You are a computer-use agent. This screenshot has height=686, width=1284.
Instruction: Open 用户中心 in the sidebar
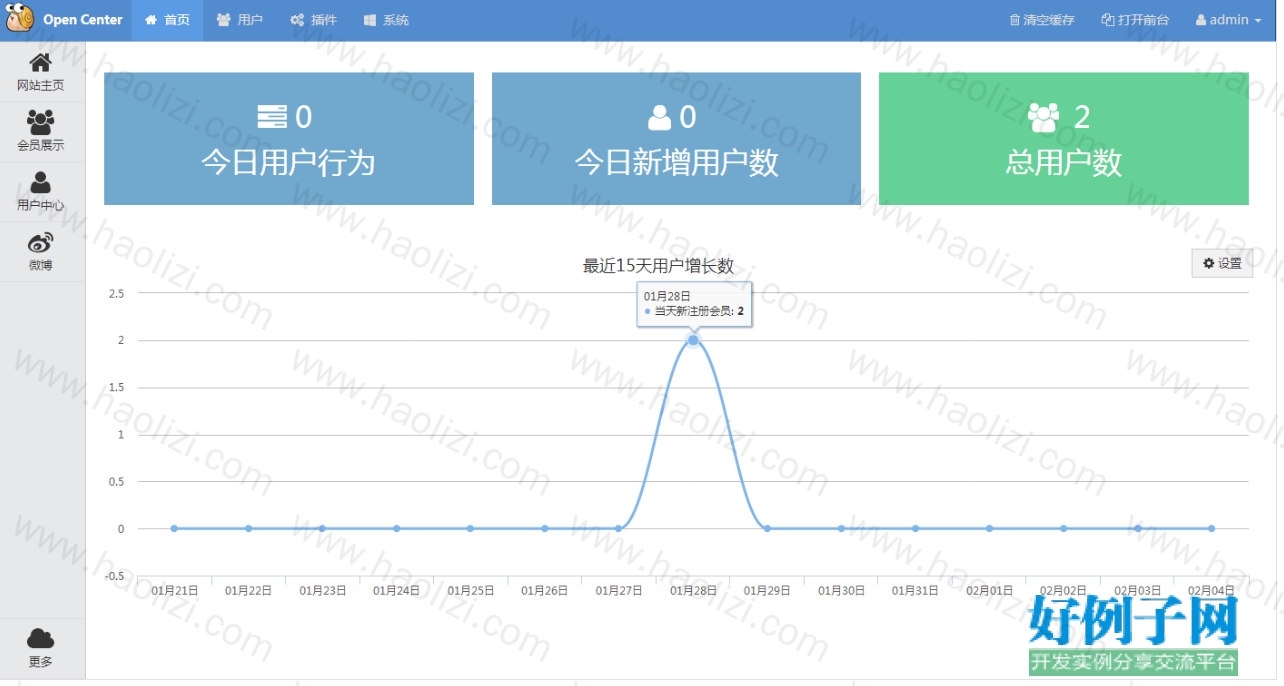click(41, 192)
